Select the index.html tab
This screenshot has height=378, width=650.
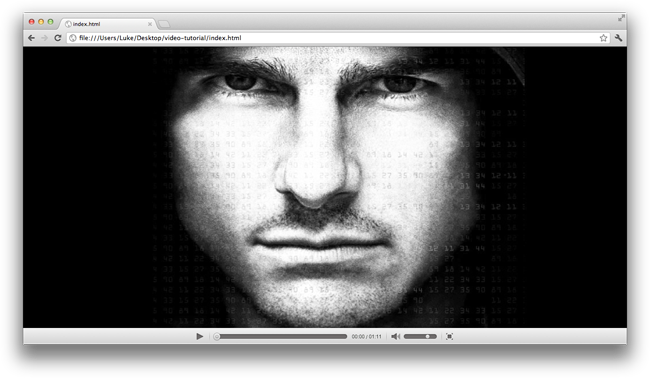click(x=107, y=24)
